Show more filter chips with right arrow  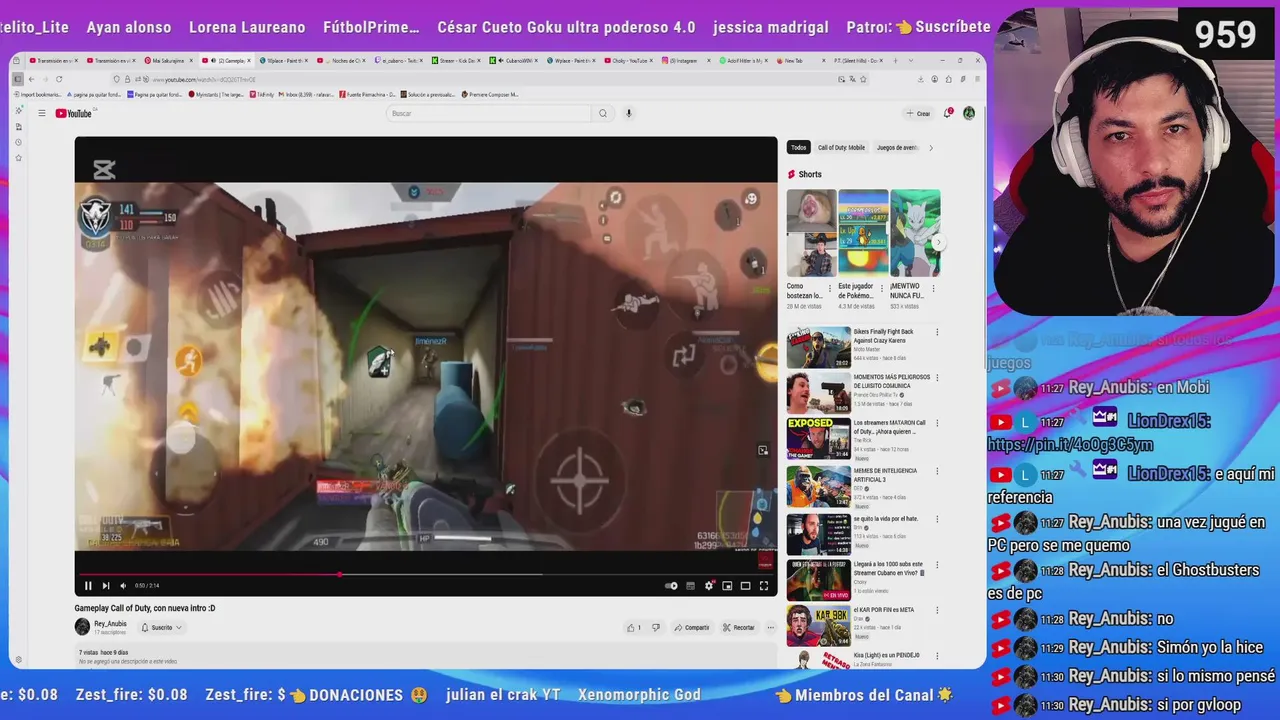931,148
